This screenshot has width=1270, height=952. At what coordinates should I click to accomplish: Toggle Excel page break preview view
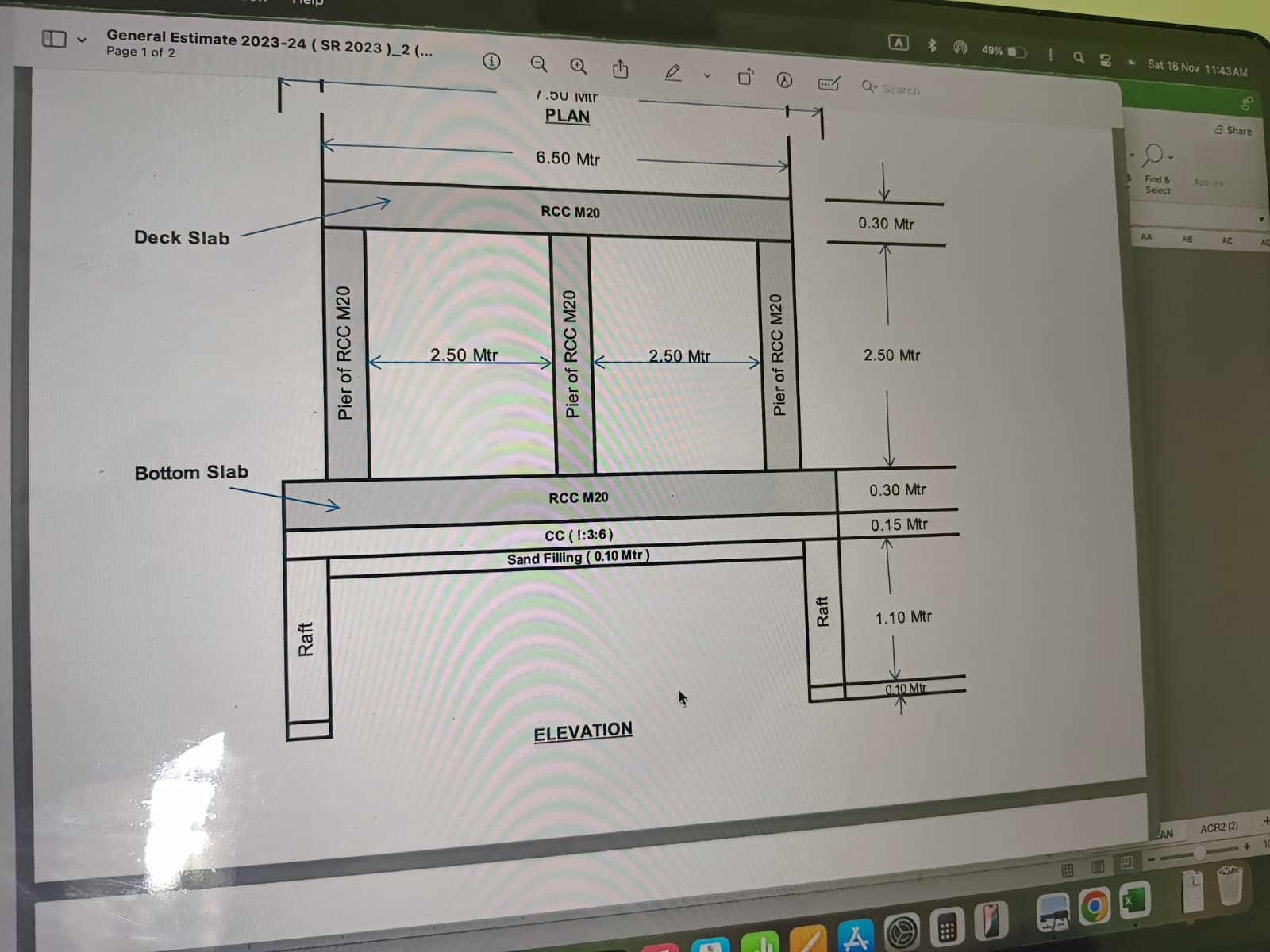[1126, 863]
